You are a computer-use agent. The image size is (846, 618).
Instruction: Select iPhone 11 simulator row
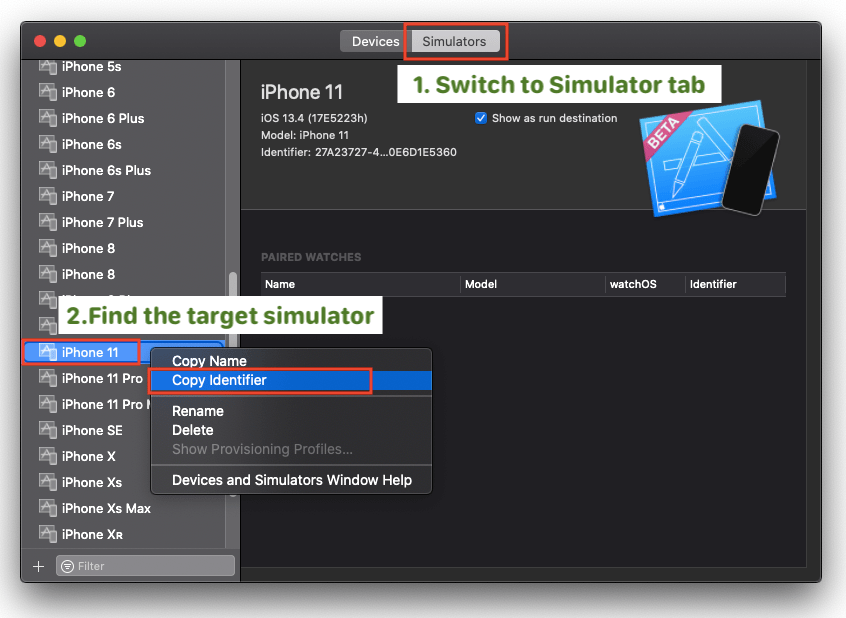click(124, 352)
